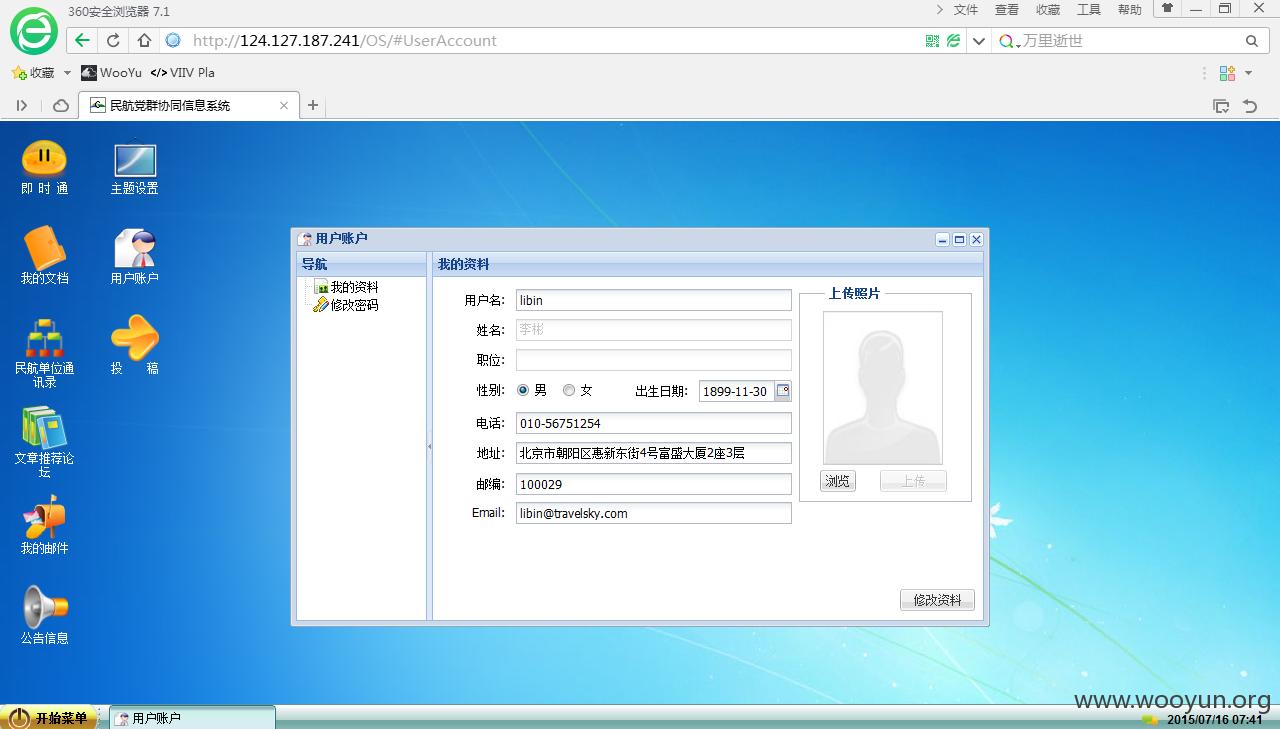Click the 邮编 postal code field
Screen dimensions: 1280x729
pos(654,484)
